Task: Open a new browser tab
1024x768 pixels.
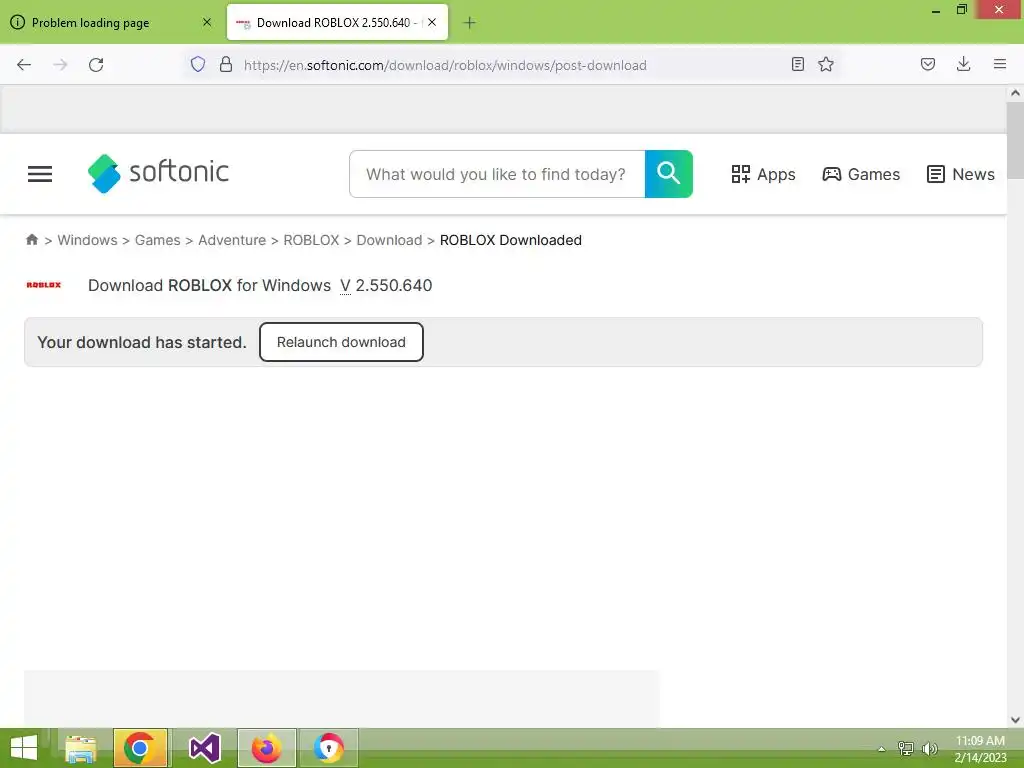Action: point(469,23)
